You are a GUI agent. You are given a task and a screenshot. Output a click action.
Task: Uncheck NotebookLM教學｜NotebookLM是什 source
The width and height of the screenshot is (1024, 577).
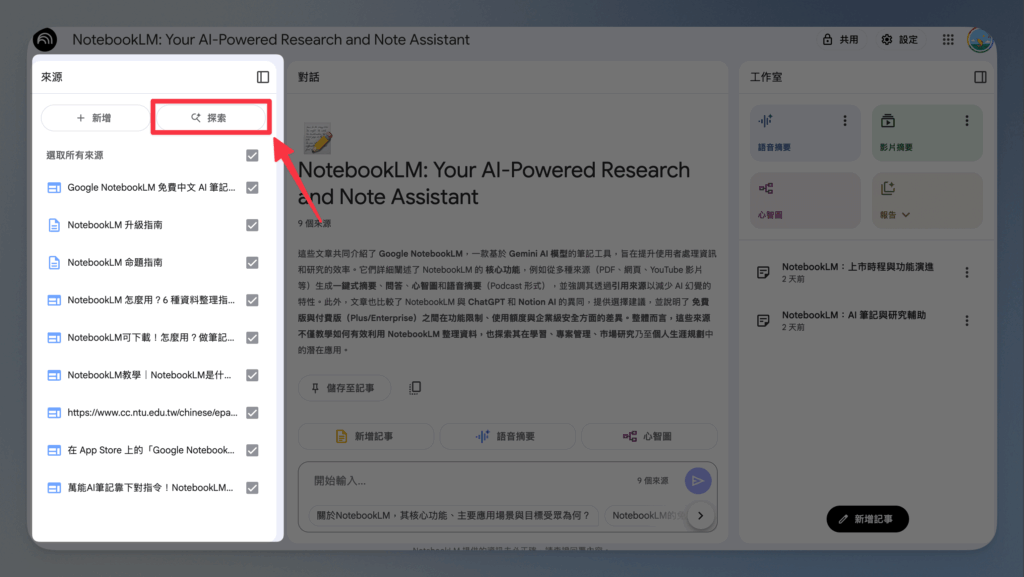[252, 375]
